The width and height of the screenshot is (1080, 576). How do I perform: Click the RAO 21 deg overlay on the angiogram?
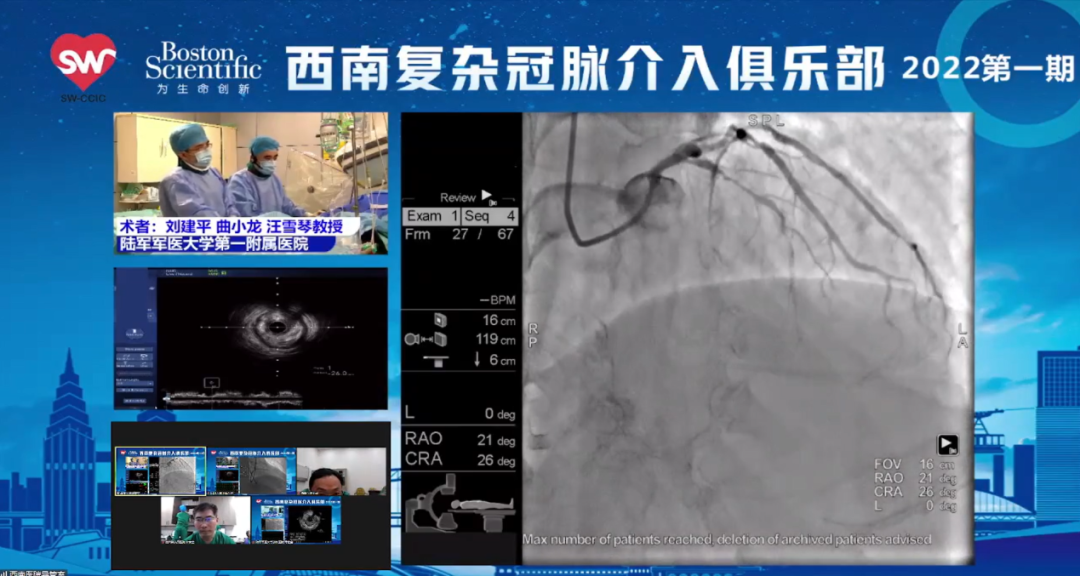pyautogui.click(x=915, y=478)
